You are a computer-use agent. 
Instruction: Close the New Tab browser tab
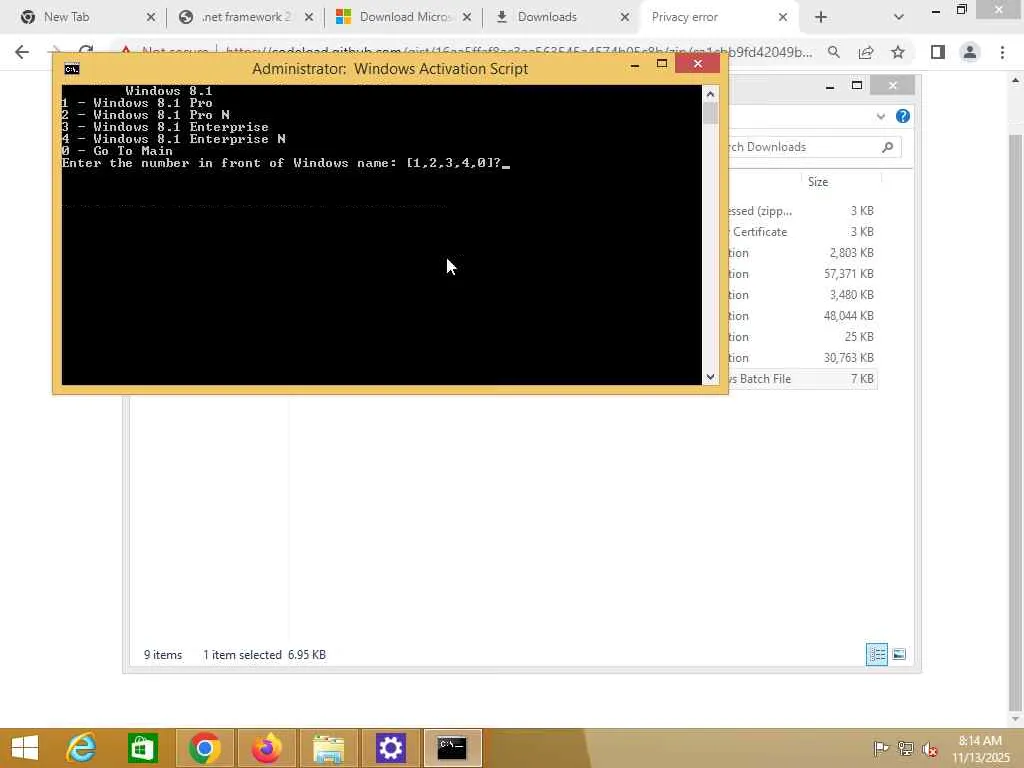click(x=151, y=17)
